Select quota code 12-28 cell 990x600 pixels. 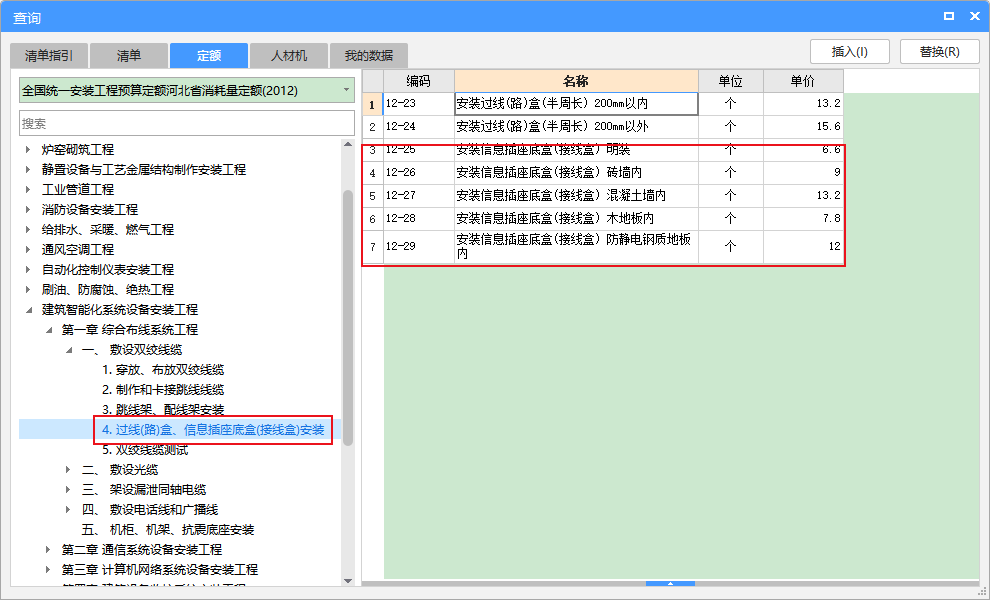pyautogui.click(x=419, y=219)
